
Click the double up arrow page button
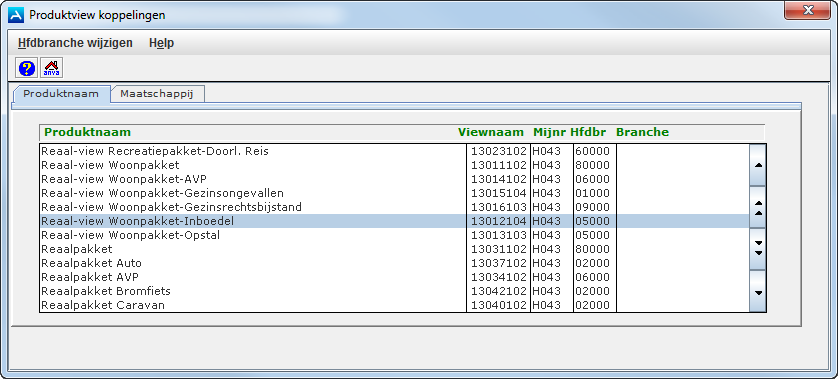click(757, 207)
